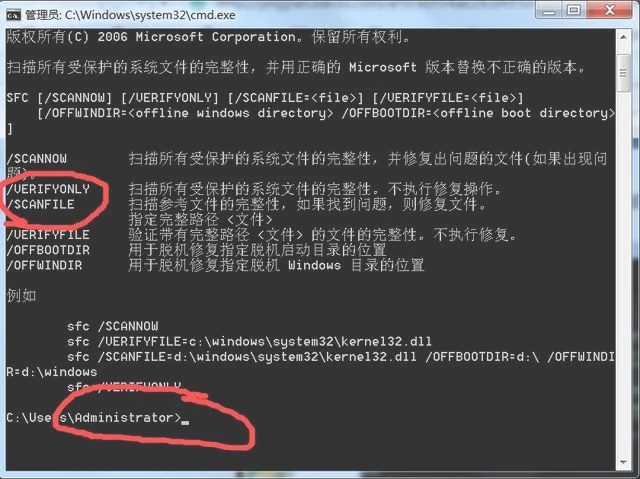Click the /SCANFILE option text
Viewport: 640px width, 479px height.
tap(40, 204)
